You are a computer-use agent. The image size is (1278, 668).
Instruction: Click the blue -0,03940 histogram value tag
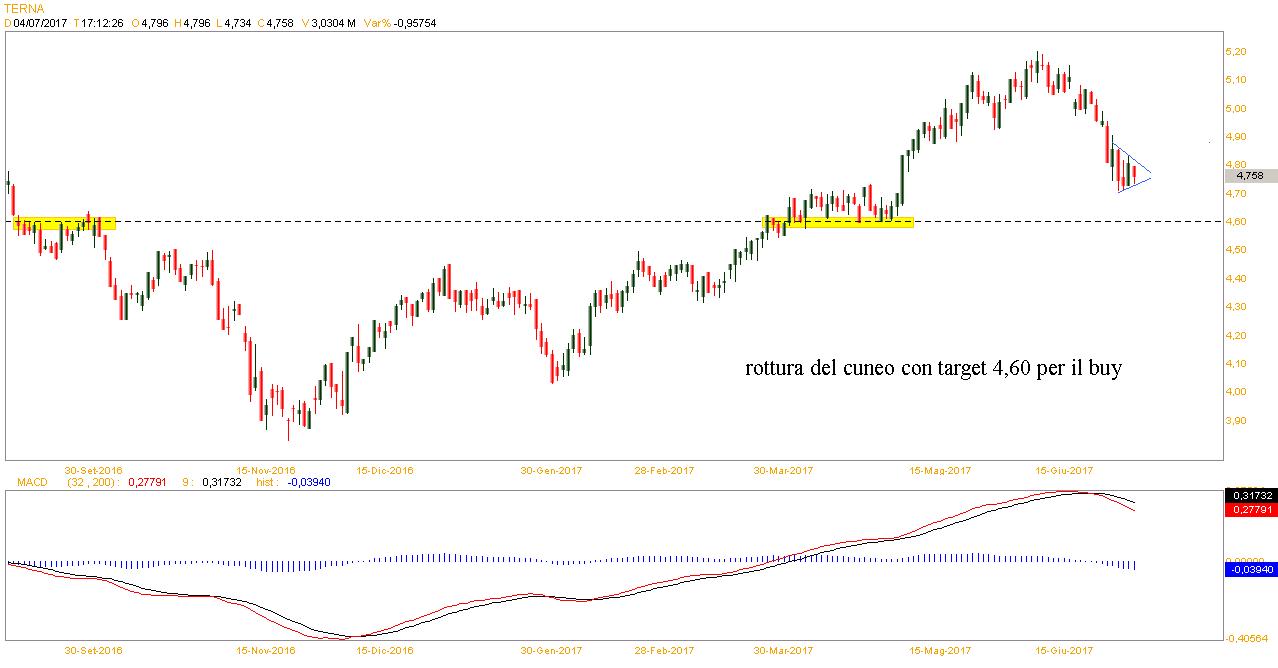1248,569
